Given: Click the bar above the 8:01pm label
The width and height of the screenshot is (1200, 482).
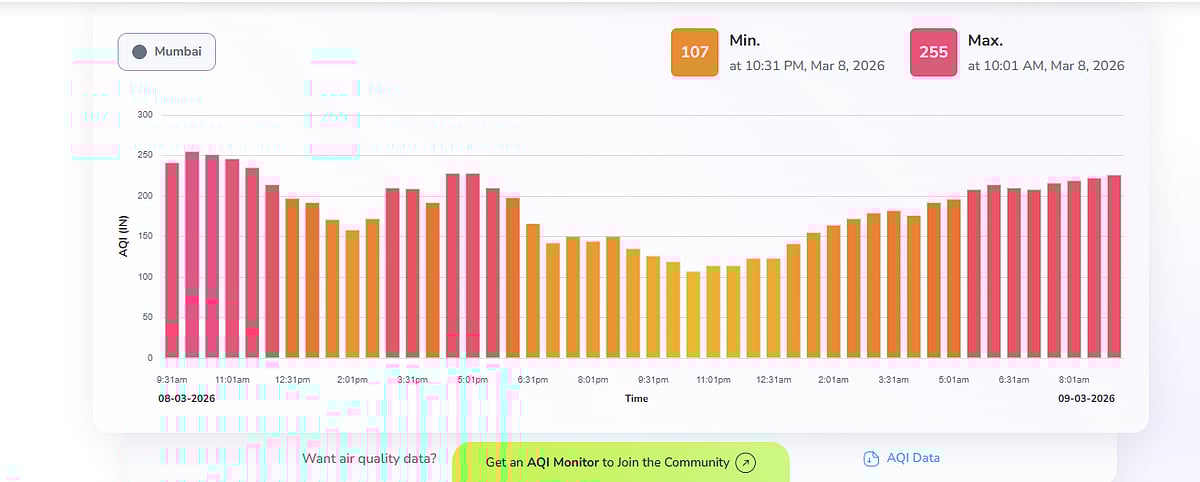Looking at the screenshot, I should (593, 300).
